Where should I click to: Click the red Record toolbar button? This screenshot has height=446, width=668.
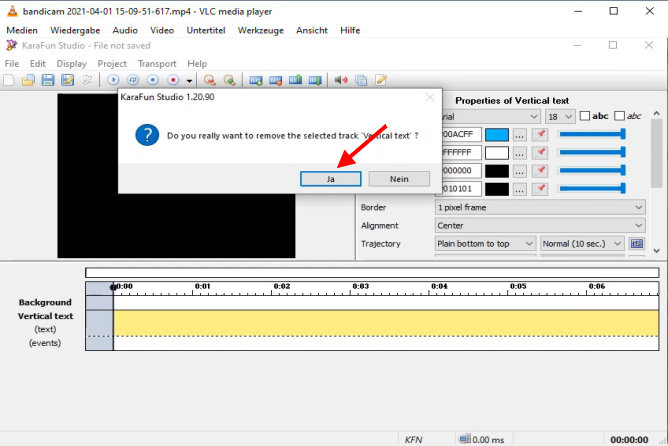(x=173, y=80)
